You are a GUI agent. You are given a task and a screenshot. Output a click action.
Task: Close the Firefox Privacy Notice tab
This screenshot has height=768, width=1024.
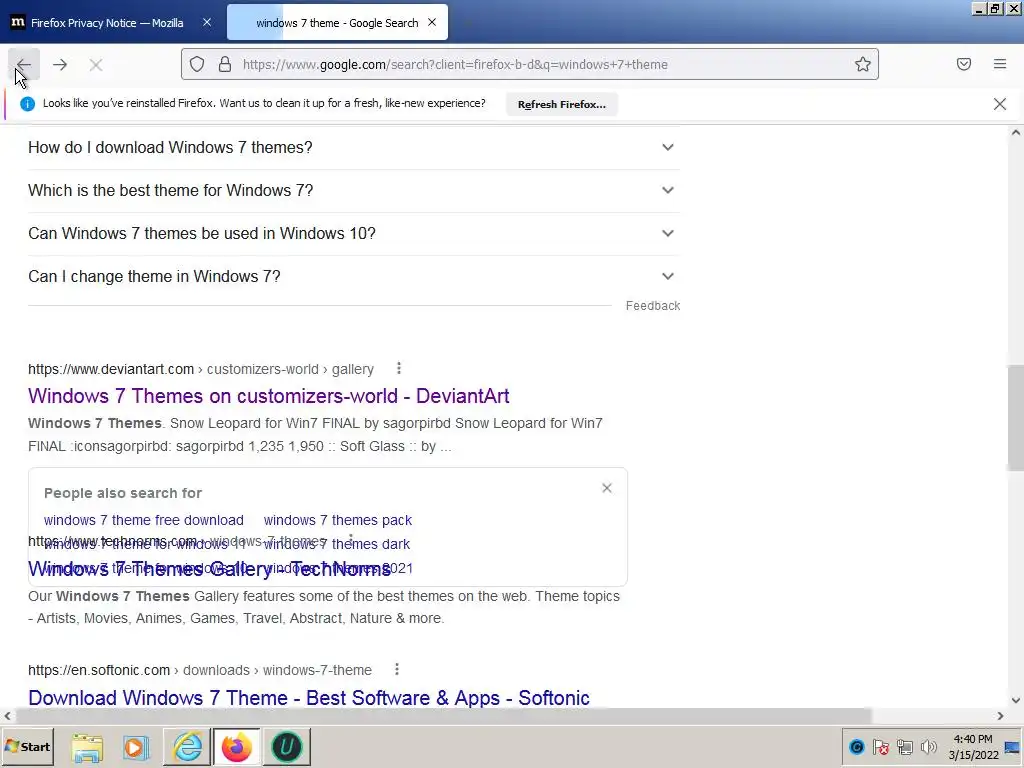click(206, 22)
